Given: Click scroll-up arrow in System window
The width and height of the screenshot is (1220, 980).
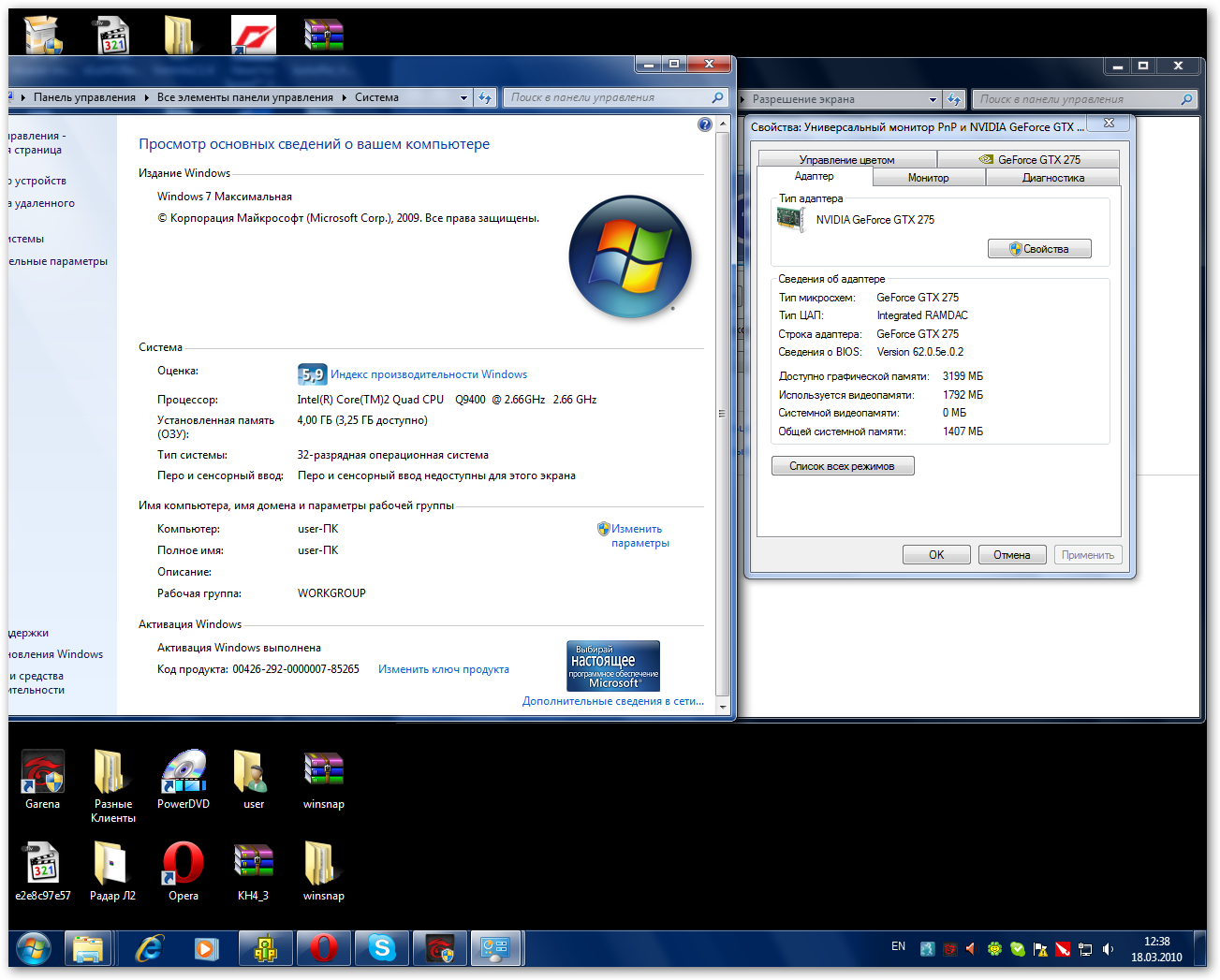Looking at the screenshot, I should point(722,124).
